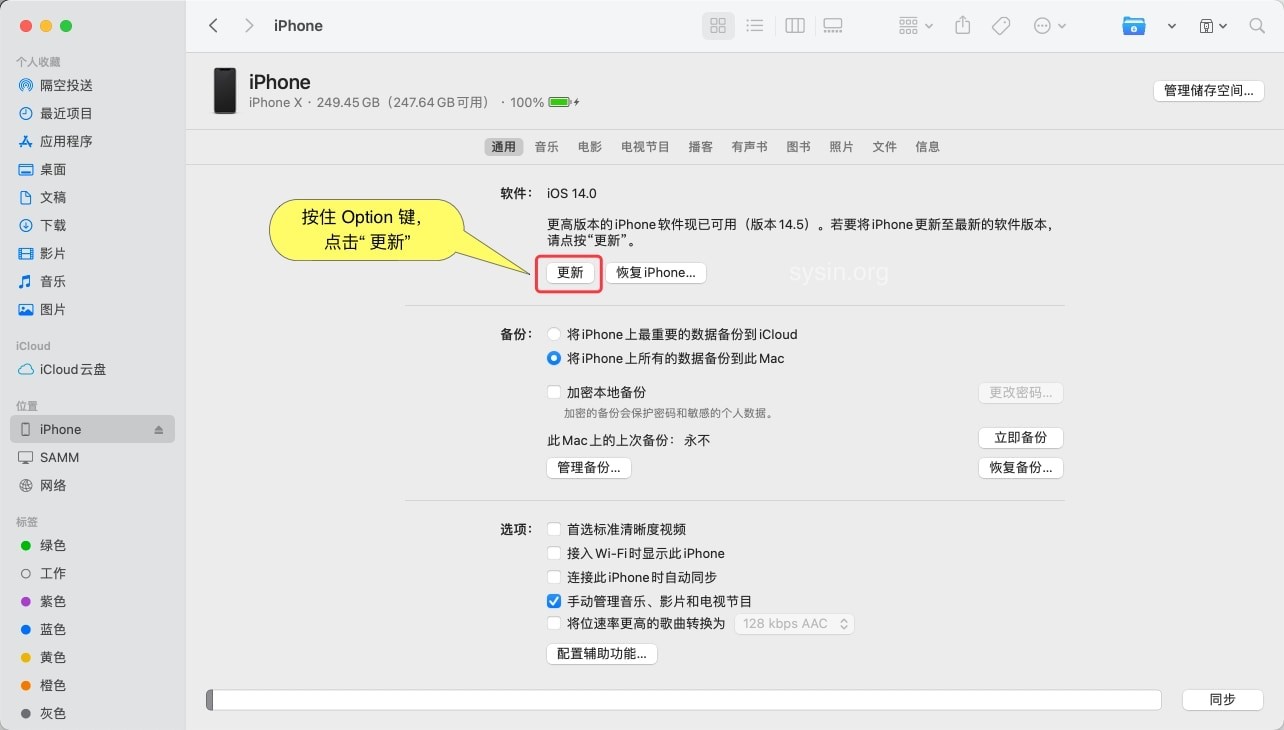Expand the chevron next to blue folder
Viewport: 1284px width, 730px height.
tap(1171, 27)
